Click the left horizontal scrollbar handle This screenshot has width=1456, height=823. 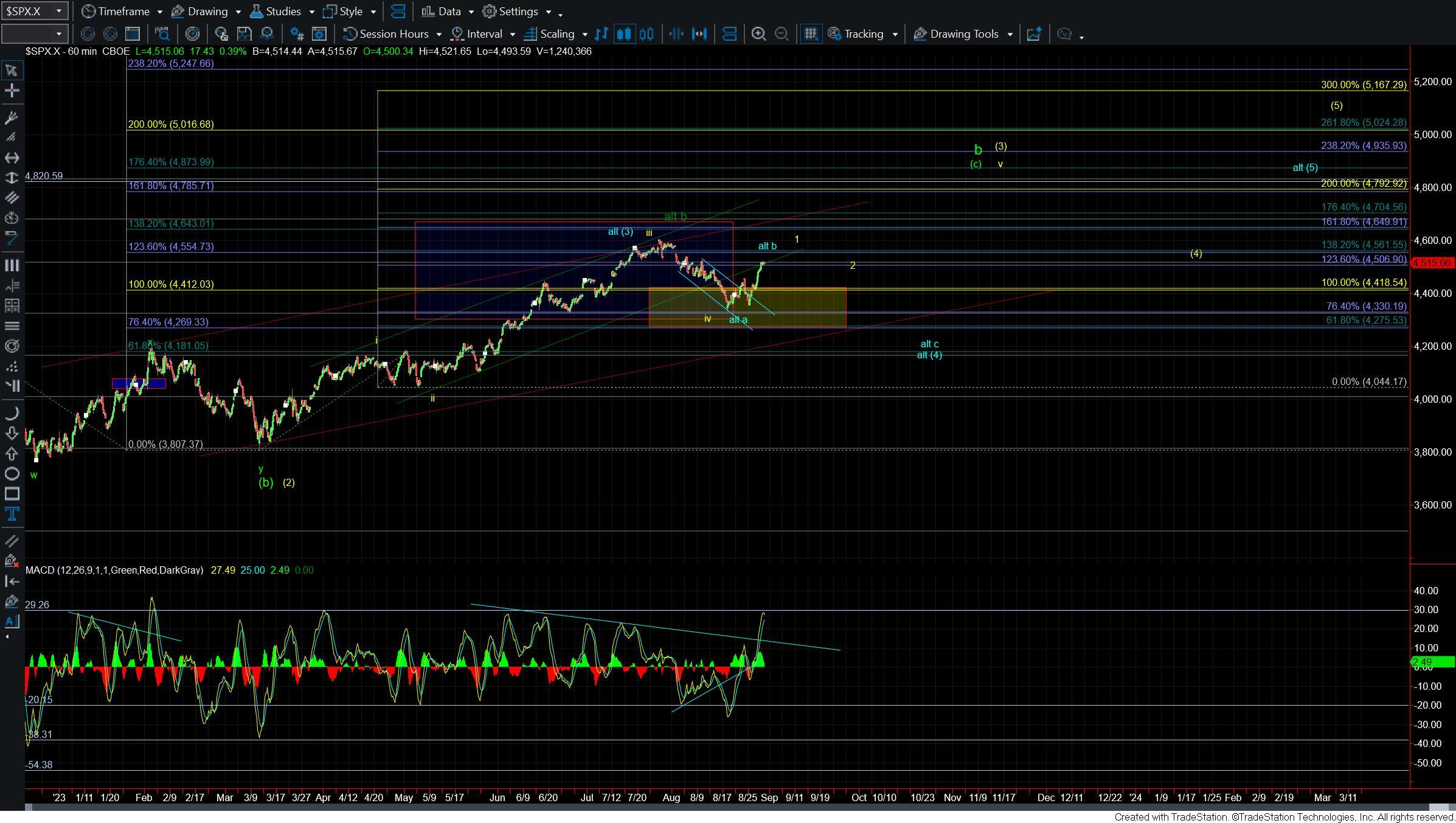tap(28, 808)
